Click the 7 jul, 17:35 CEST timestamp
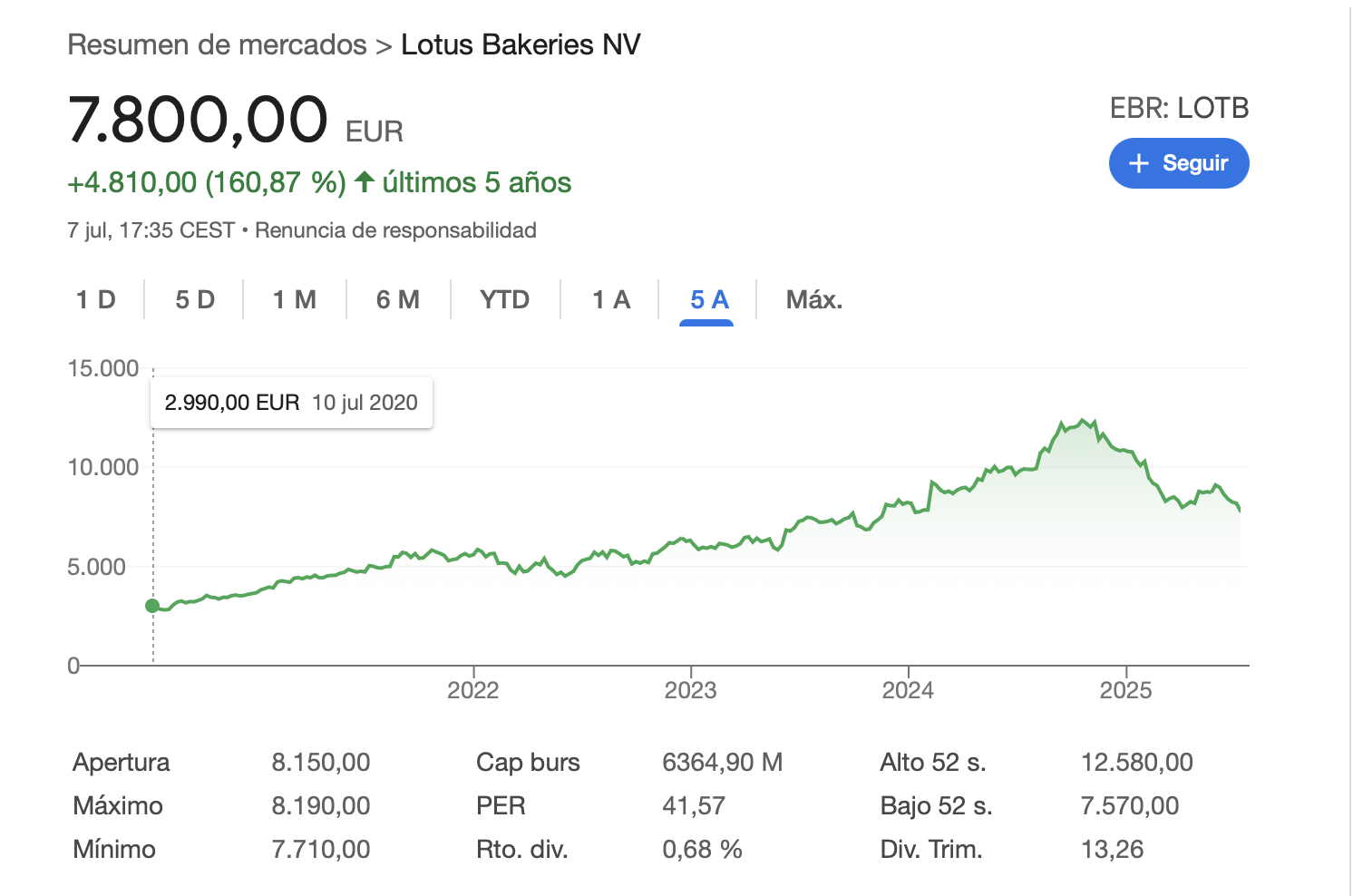 pos(151,230)
